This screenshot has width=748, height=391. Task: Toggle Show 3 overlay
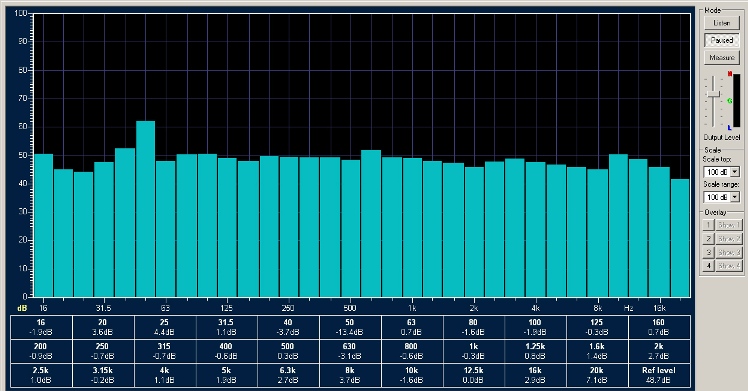tap(728, 252)
